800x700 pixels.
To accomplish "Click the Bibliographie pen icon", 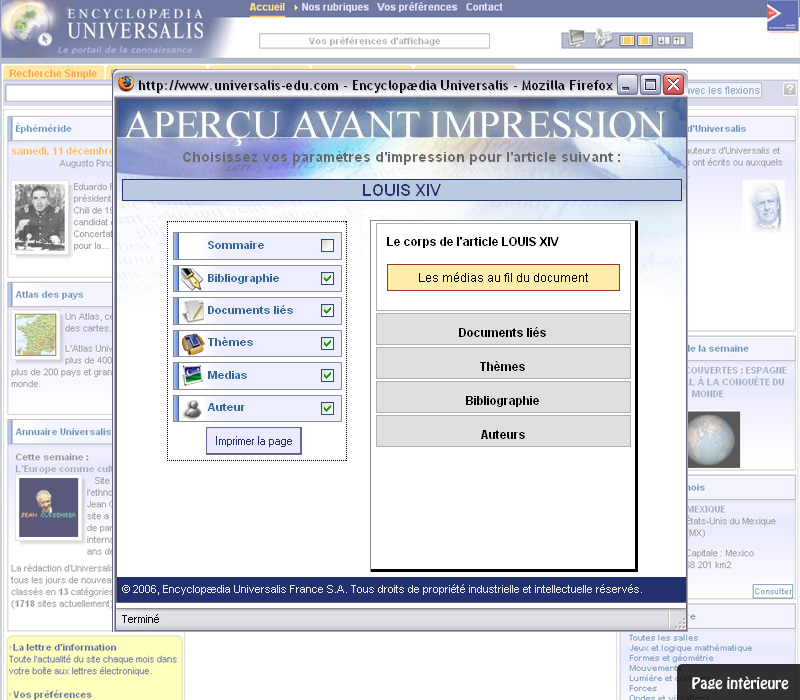I will 192,278.
